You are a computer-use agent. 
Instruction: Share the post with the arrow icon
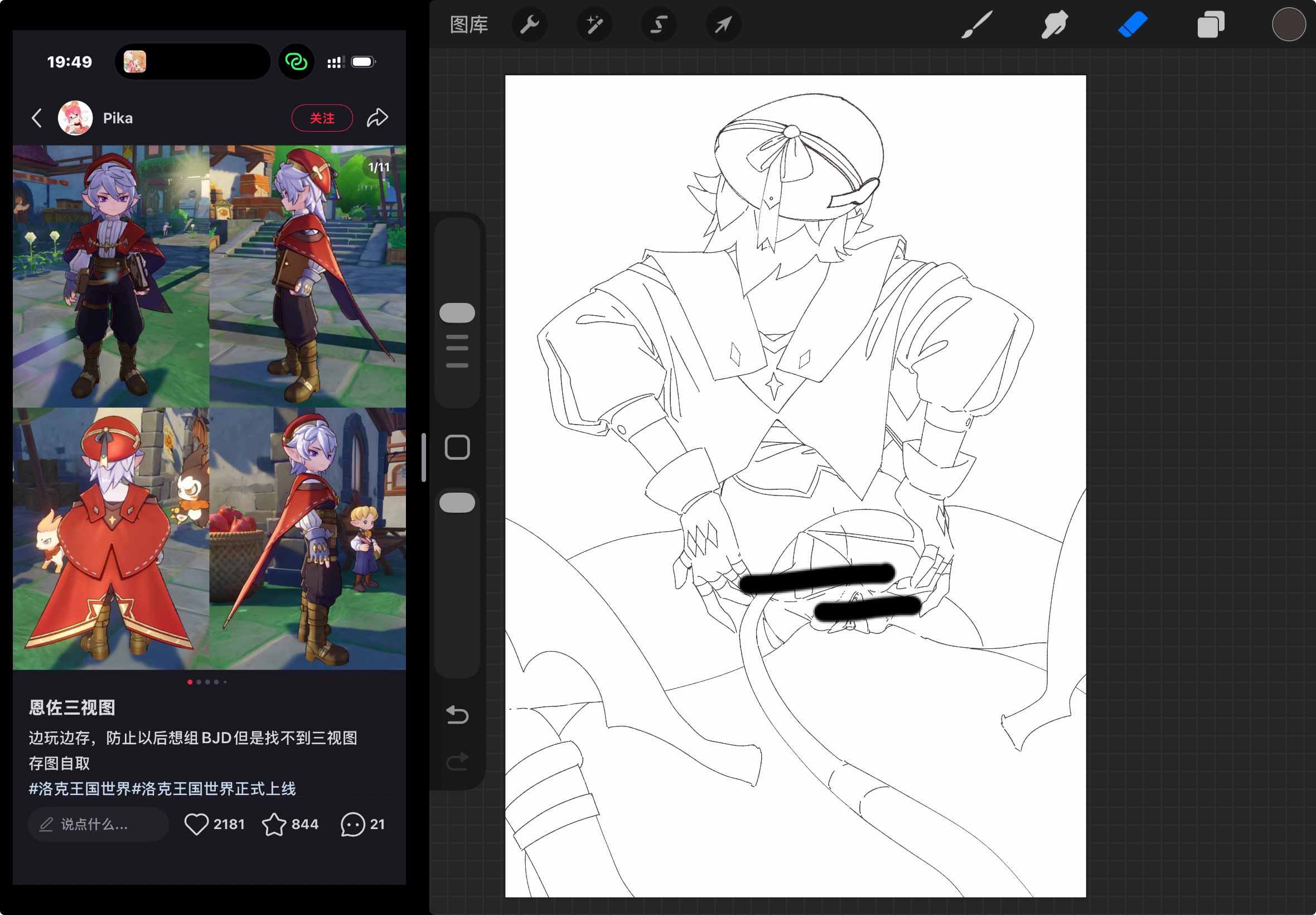tap(378, 118)
